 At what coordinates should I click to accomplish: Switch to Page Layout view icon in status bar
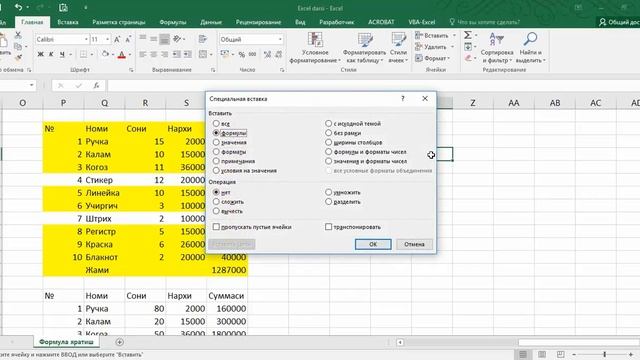tap(542, 354)
